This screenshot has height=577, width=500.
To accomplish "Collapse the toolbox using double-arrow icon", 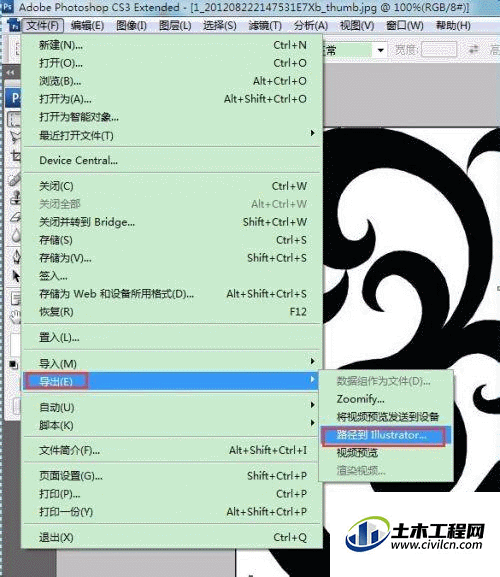I will 10,72.
